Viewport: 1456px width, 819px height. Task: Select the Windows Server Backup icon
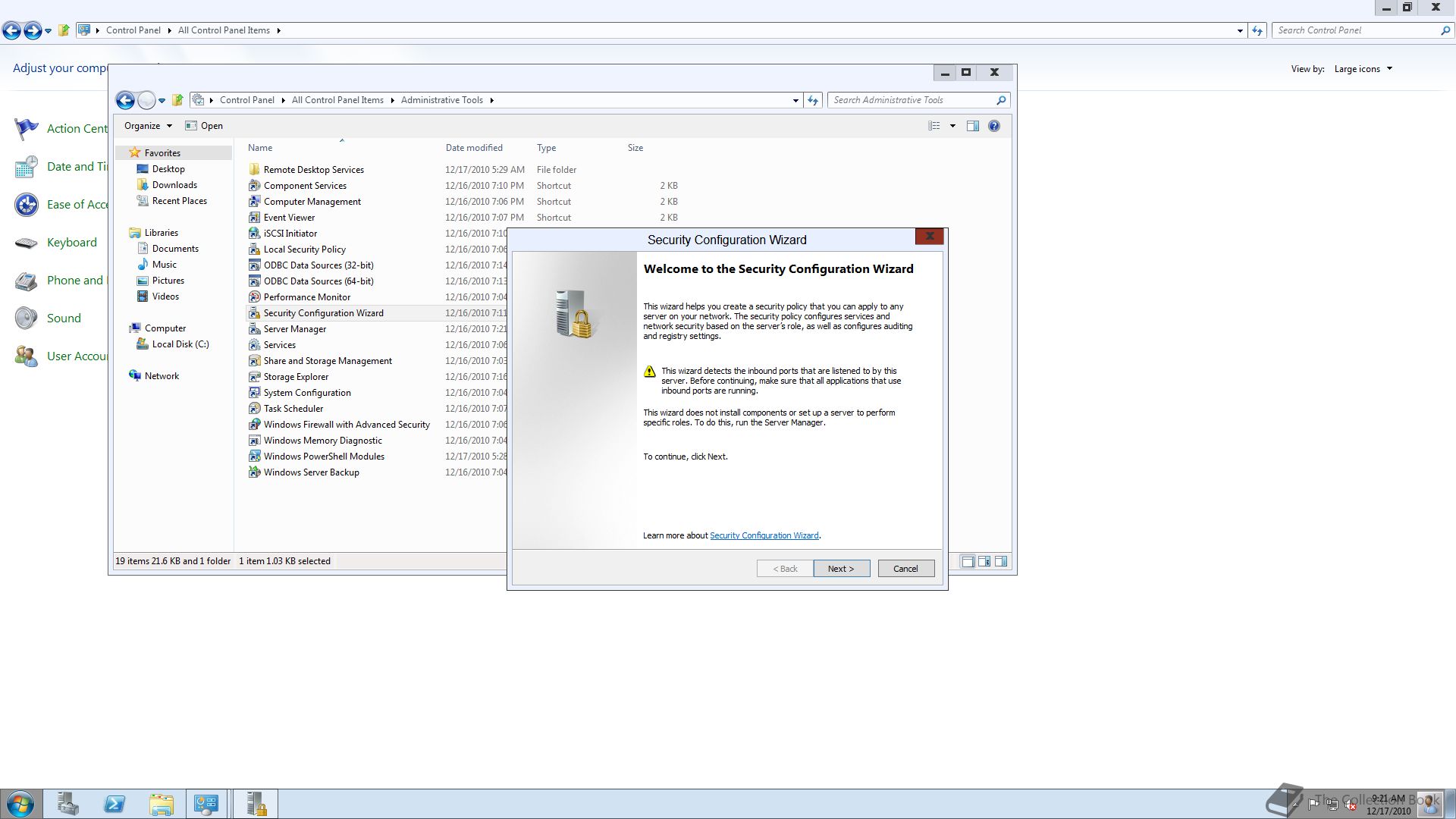pos(255,472)
